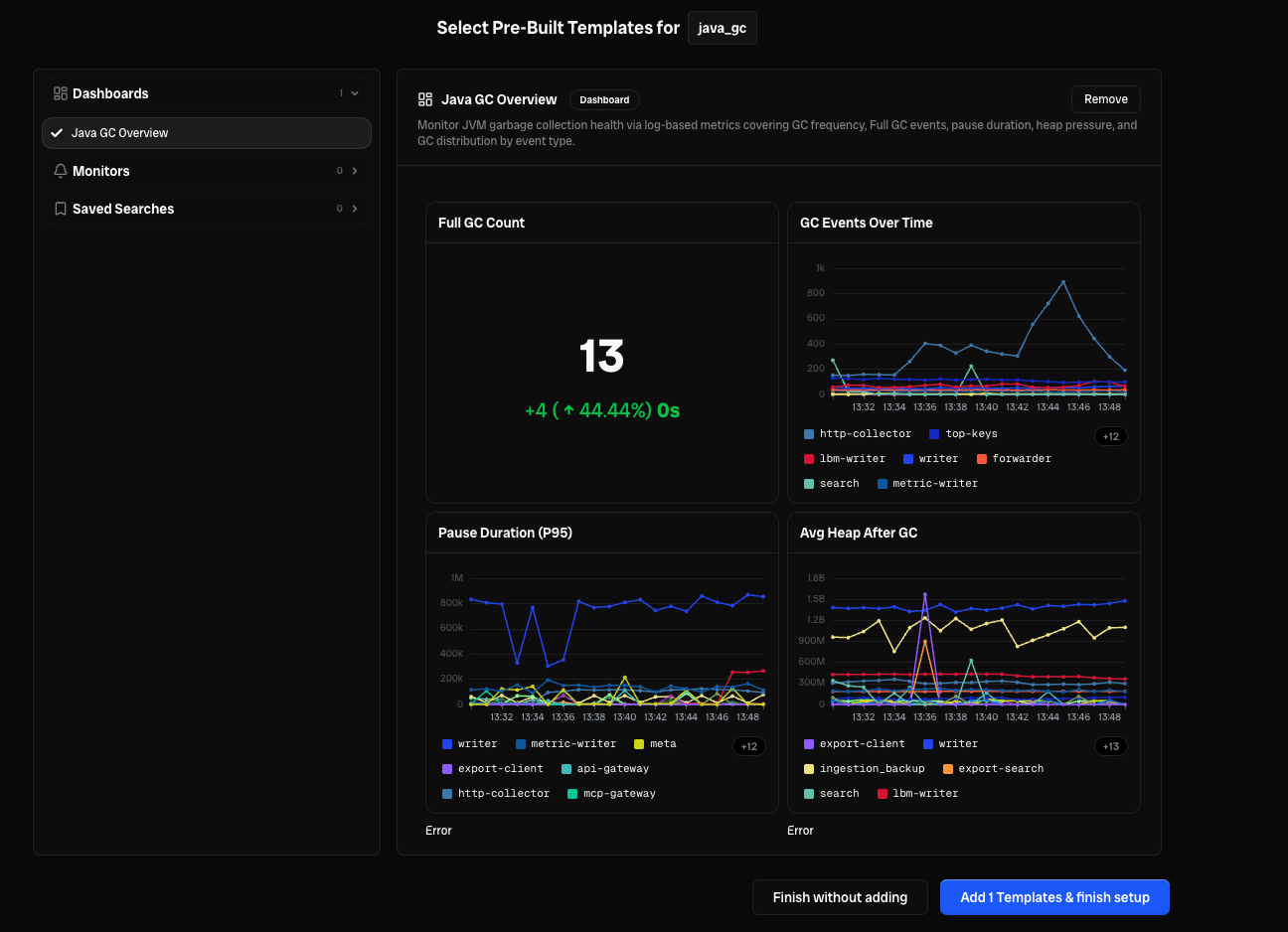The width and height of the screenshot is (1288, 932).
Task: Open the Saved Searches section header
Action: [x=207, y=209]
